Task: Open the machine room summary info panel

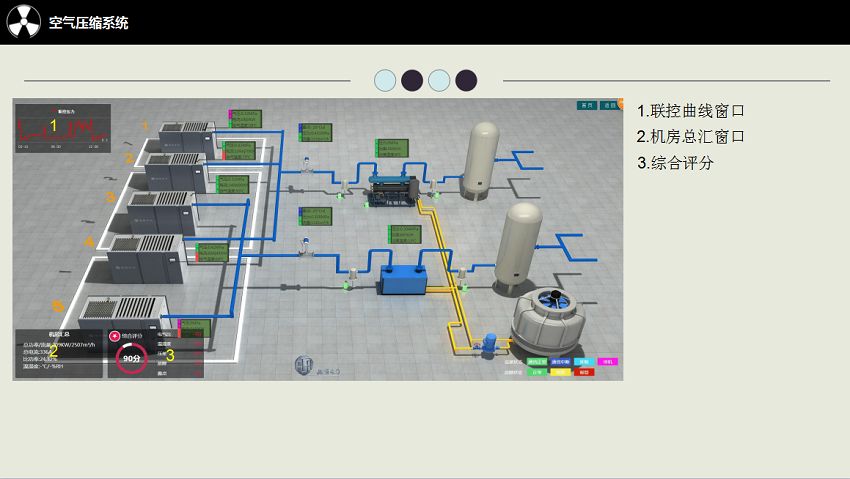Action: tap(58, 353)
